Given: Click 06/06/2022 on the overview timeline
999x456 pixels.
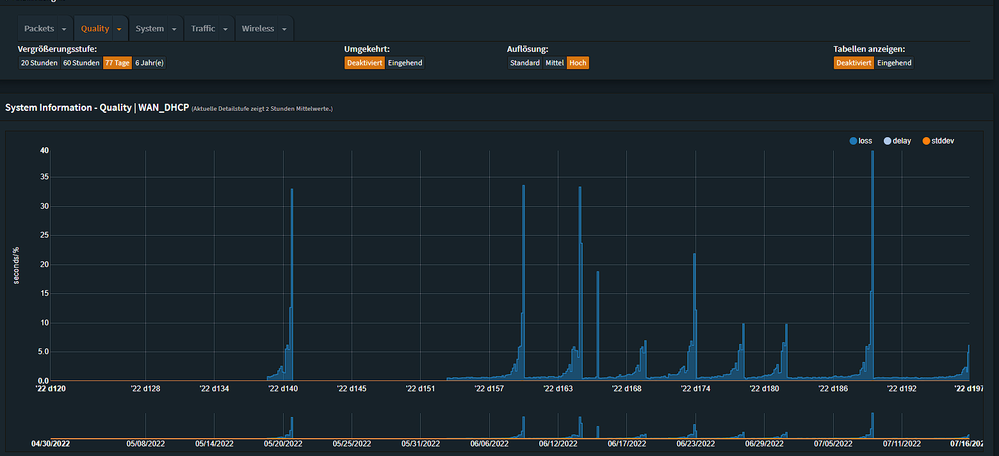Looking at the screenshot, I should (x=489, y=443).
